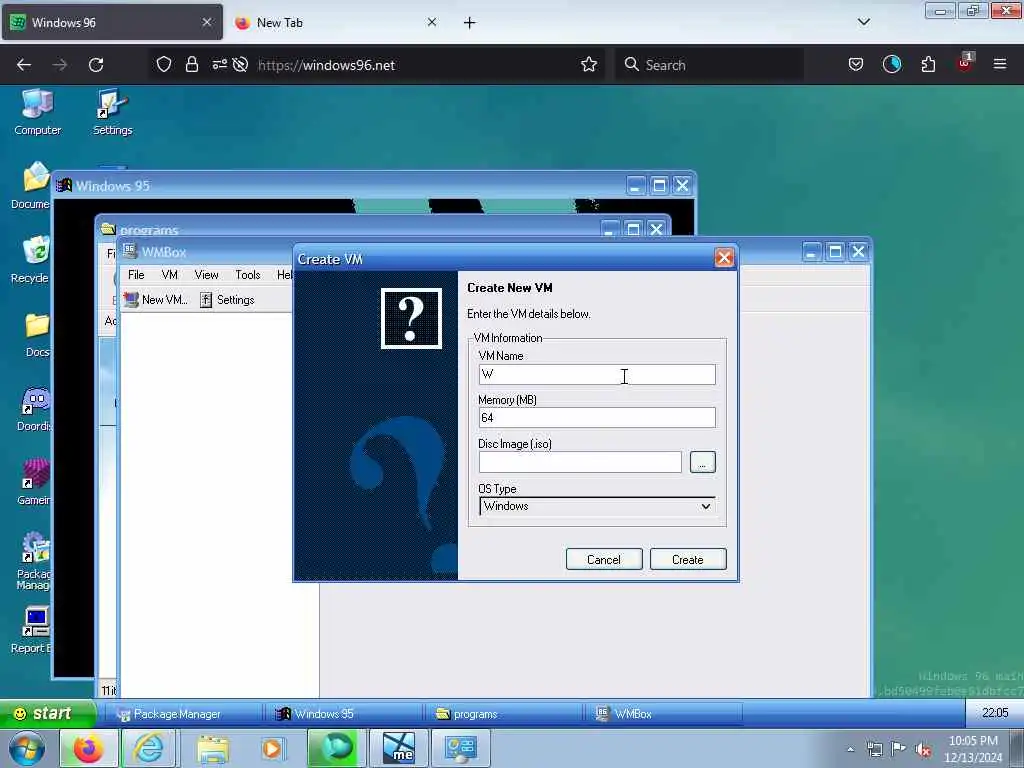Maximize the Windows 95 window
This screenshot has height=768, width=1024.
(659, 185)
